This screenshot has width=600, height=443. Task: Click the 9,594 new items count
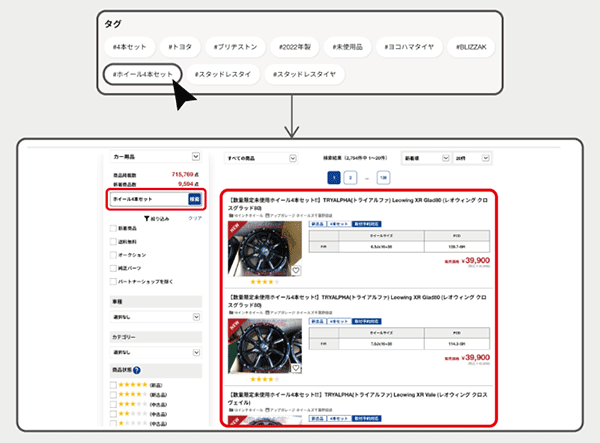coord(188,184)
